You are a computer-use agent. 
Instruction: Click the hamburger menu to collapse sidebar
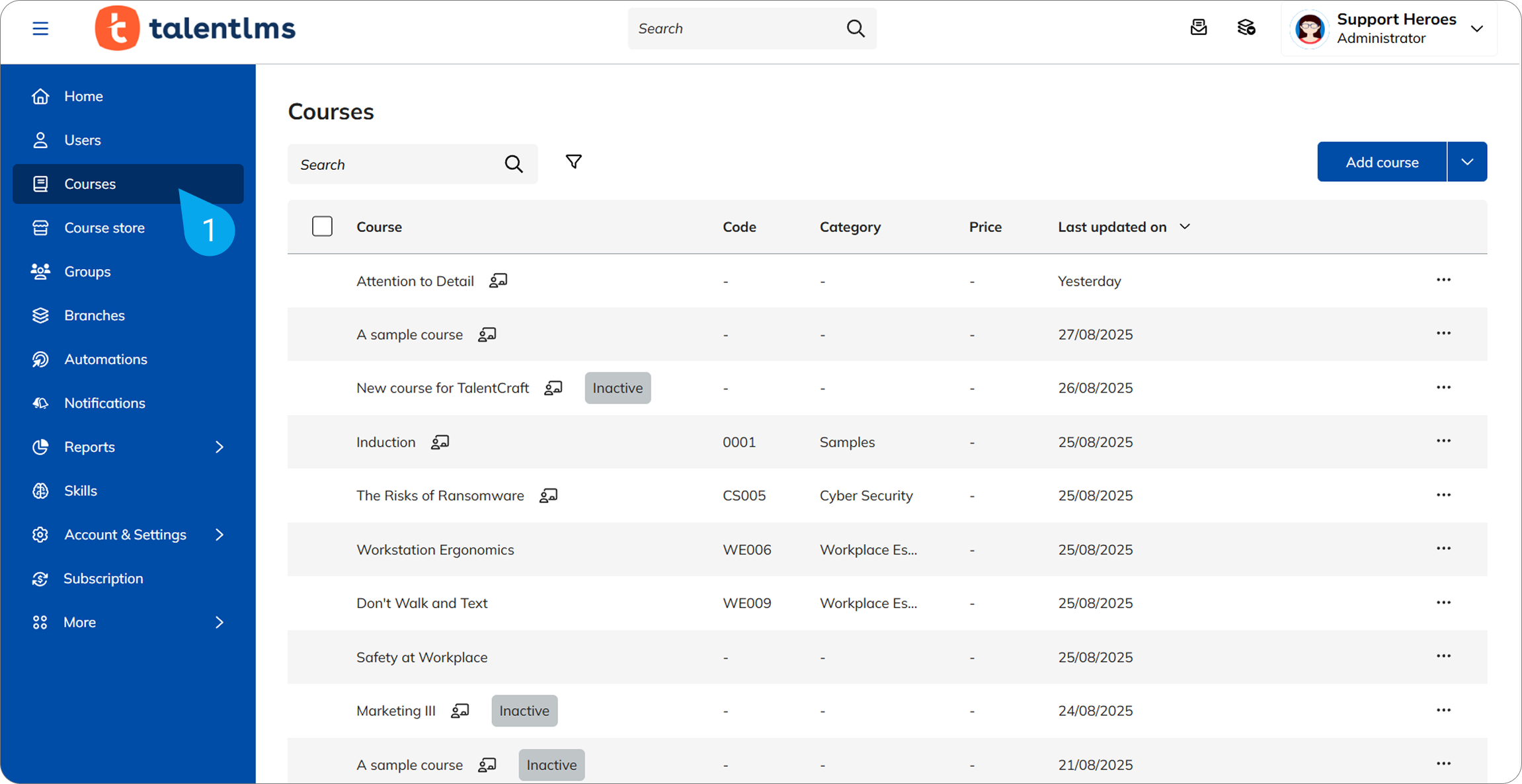pyautogui.click(x=40, y=28)
